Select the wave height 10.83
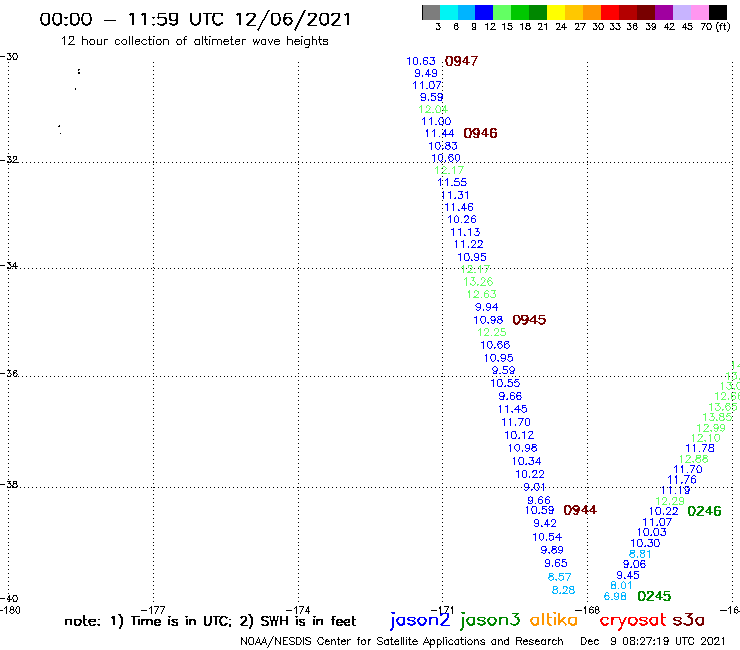 tap(443, 146)
